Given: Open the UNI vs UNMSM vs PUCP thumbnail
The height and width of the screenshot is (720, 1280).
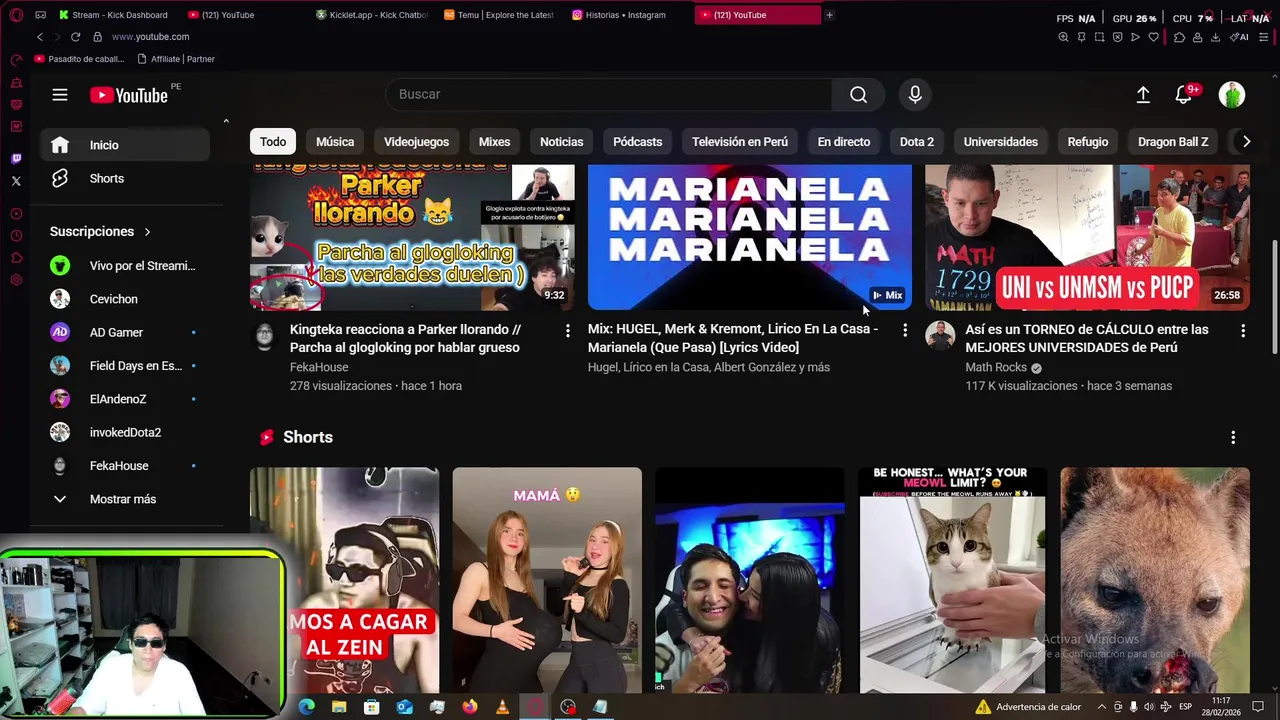Looking at the screenshot, I should [1087, 238].
